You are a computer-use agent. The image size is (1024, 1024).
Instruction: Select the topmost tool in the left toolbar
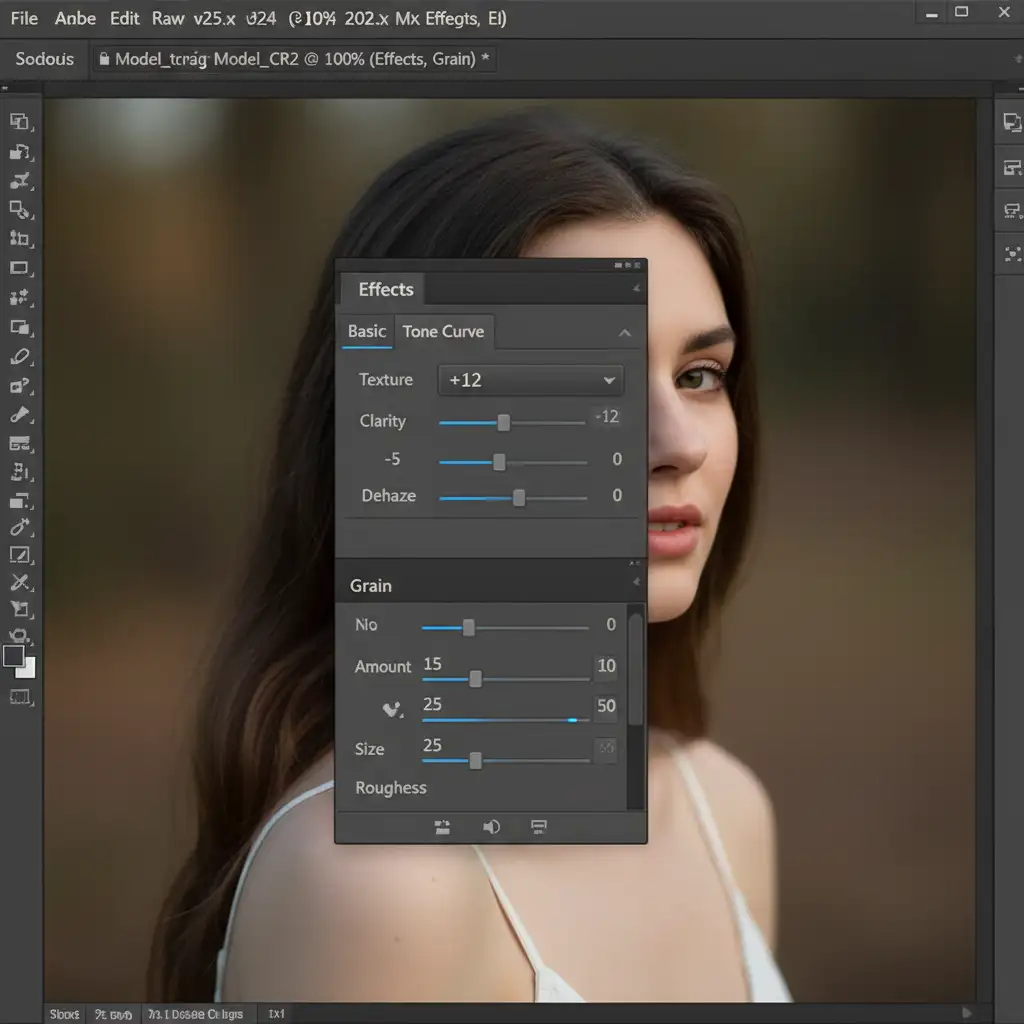coord(20,122)
